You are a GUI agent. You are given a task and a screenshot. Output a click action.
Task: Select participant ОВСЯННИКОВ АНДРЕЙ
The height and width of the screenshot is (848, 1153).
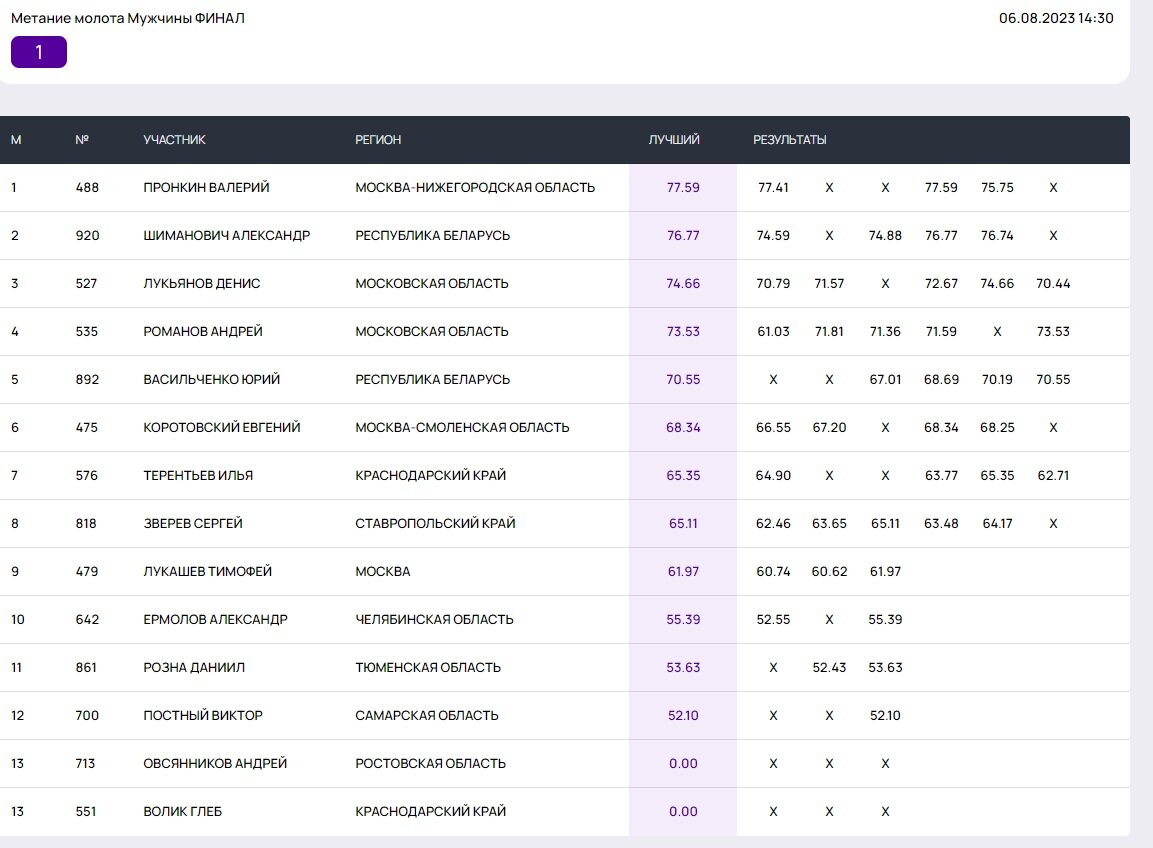(215, 763)
